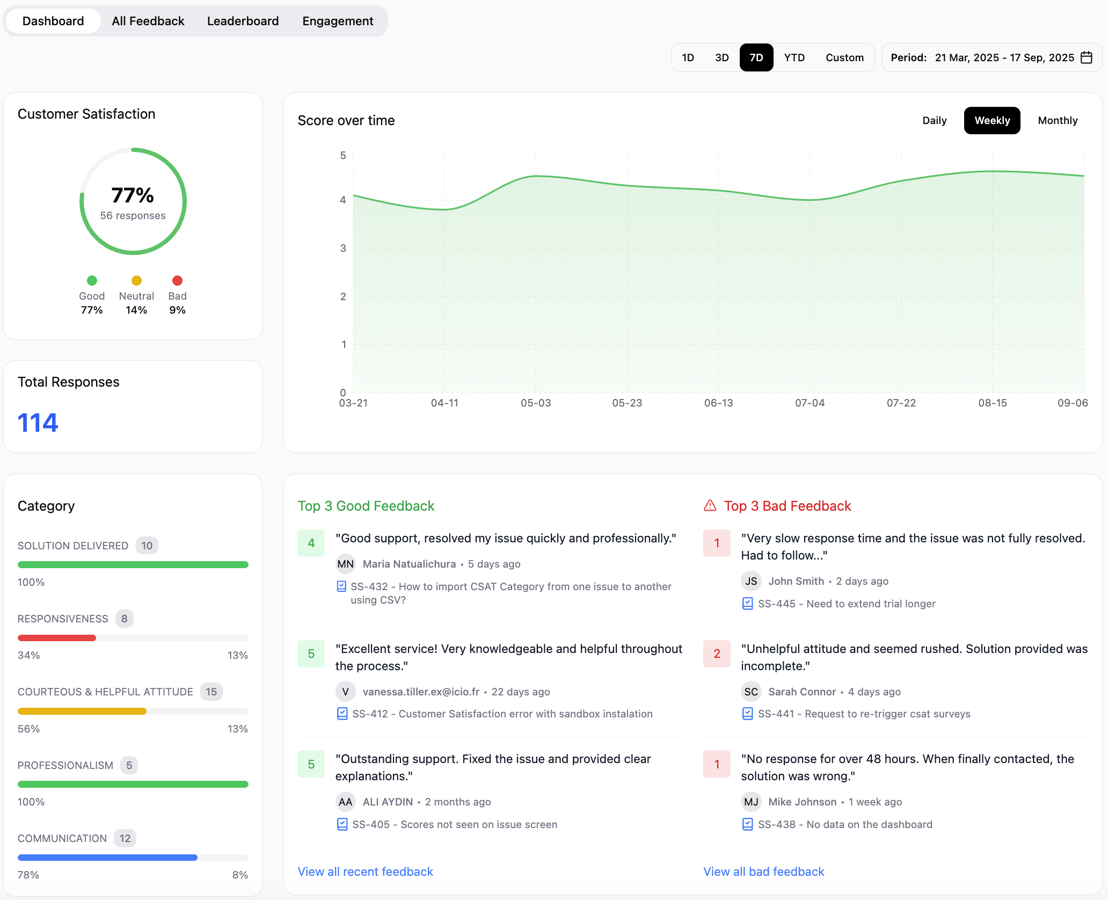This screenshot has width=1108, height=900.
Task: Click the PROFESSIONALISM category label
Action: pyautogui.click(x=65, y=765)
